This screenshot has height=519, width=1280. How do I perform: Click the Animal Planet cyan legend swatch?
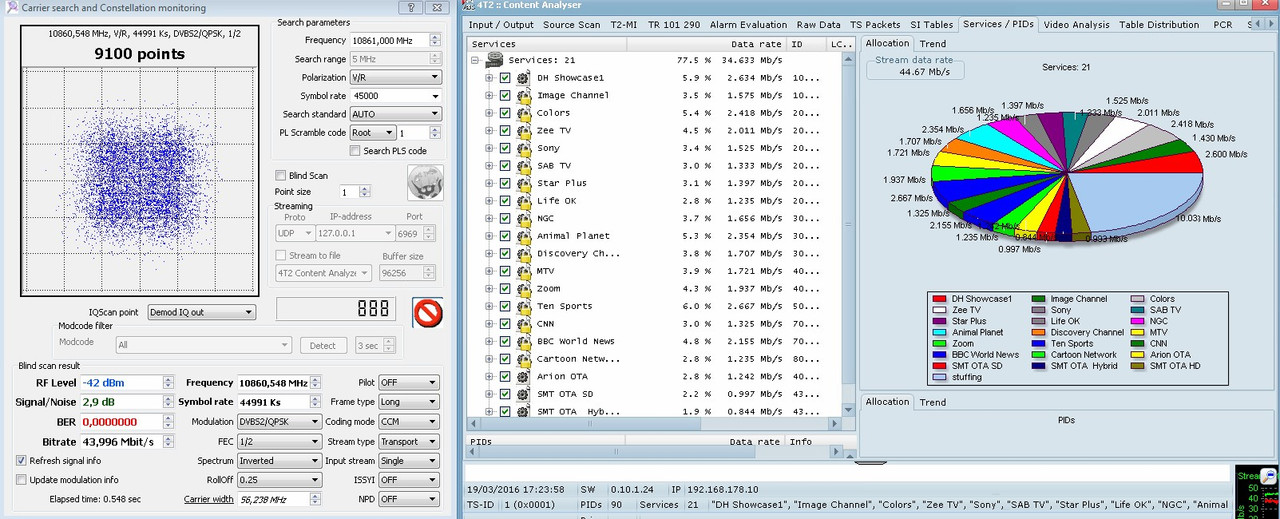coord(940,332)
